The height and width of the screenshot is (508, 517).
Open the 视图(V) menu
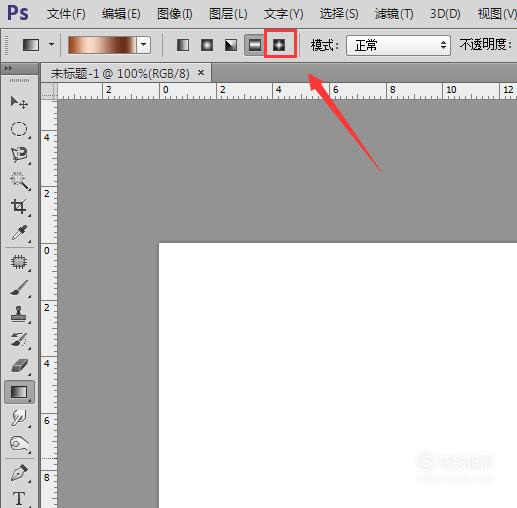point(497,14)
